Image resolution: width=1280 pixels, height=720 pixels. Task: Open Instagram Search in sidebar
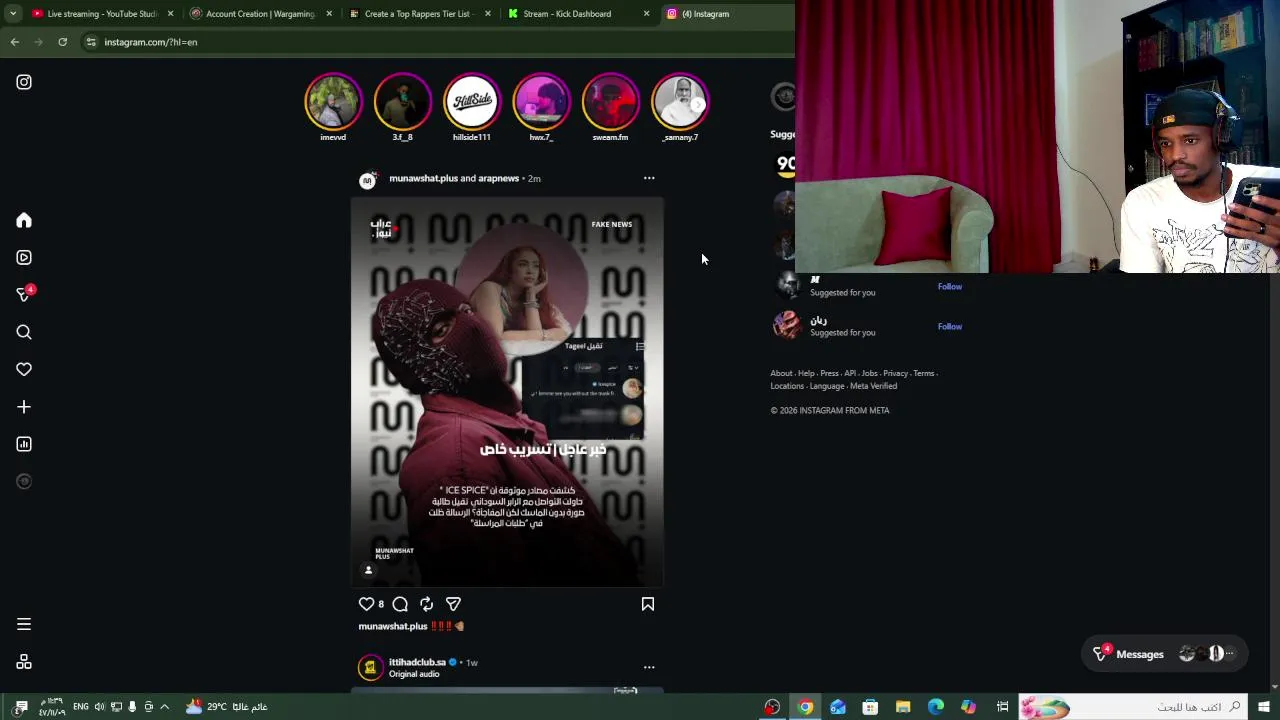tap(24, 332)
